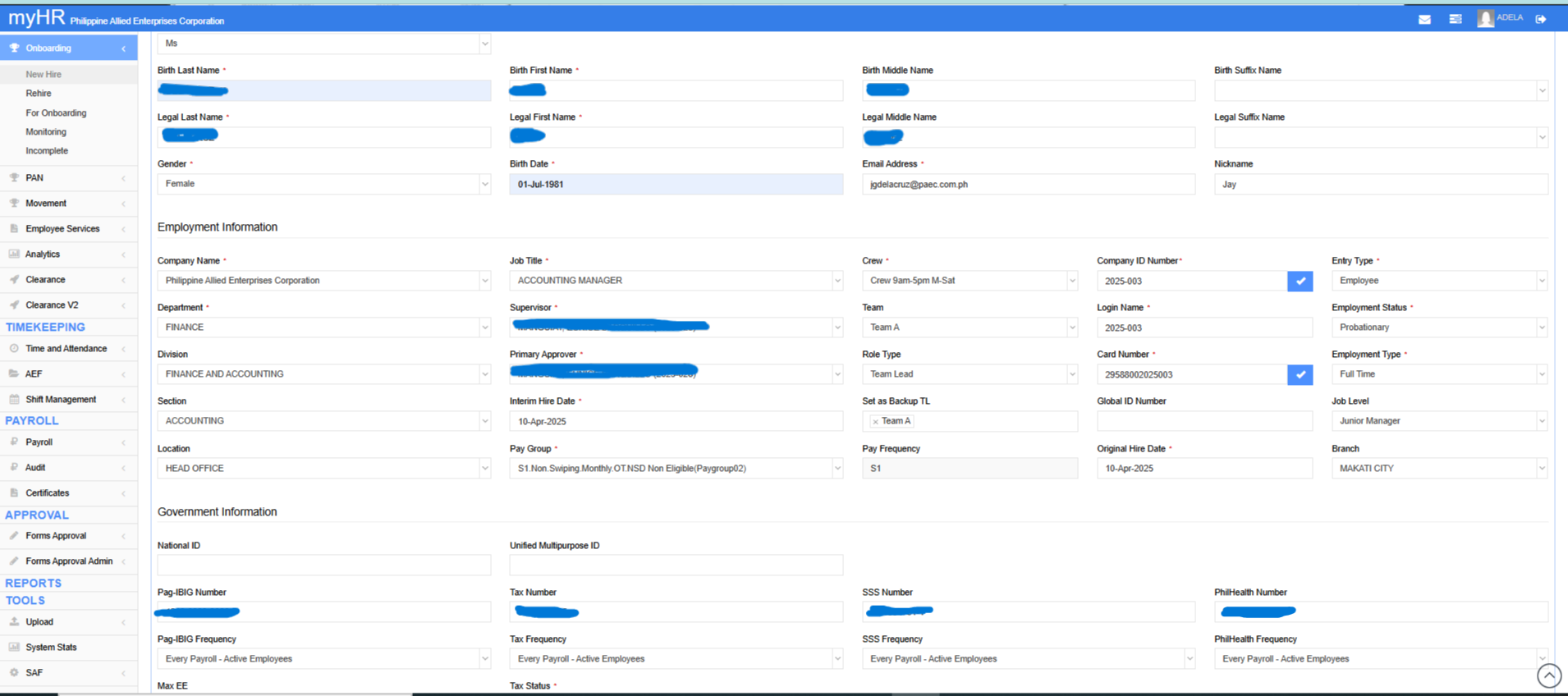Click the Forms Approval pencil icon
The height and width of the screenshot is (696, 1568).
[x=14, y=535]
